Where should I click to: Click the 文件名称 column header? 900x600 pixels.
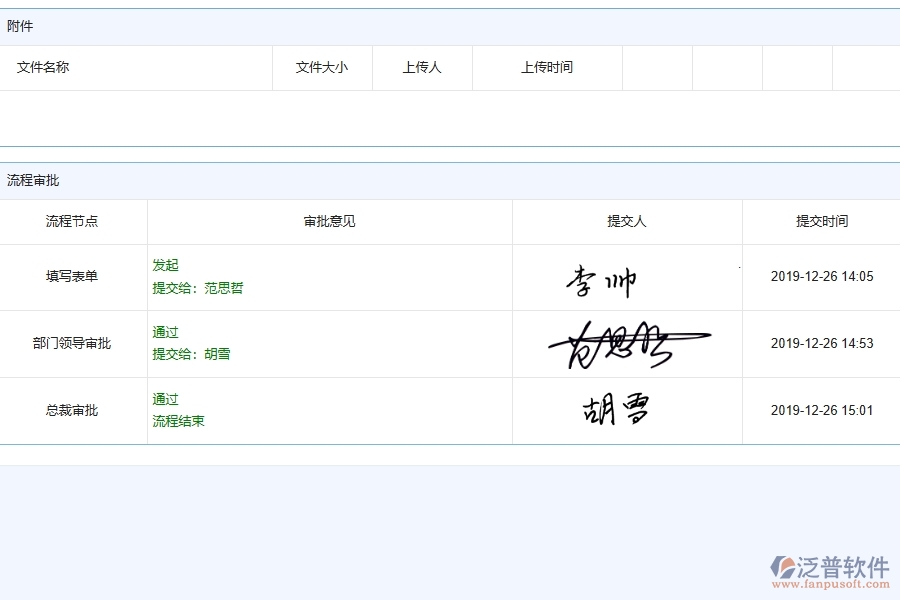pyautogui.click(x=41, y=67)
